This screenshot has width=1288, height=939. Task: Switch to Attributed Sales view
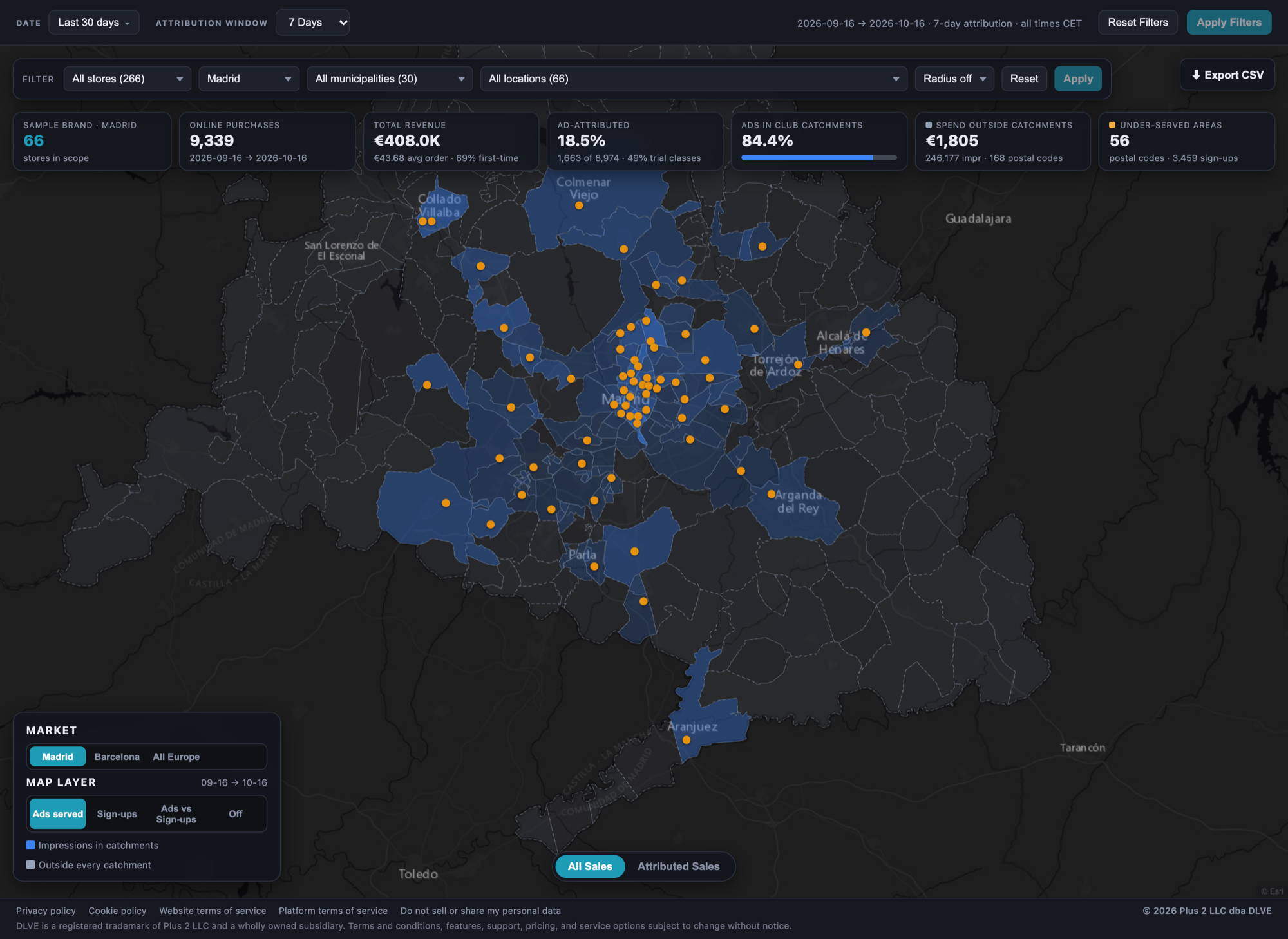point(678,866)
